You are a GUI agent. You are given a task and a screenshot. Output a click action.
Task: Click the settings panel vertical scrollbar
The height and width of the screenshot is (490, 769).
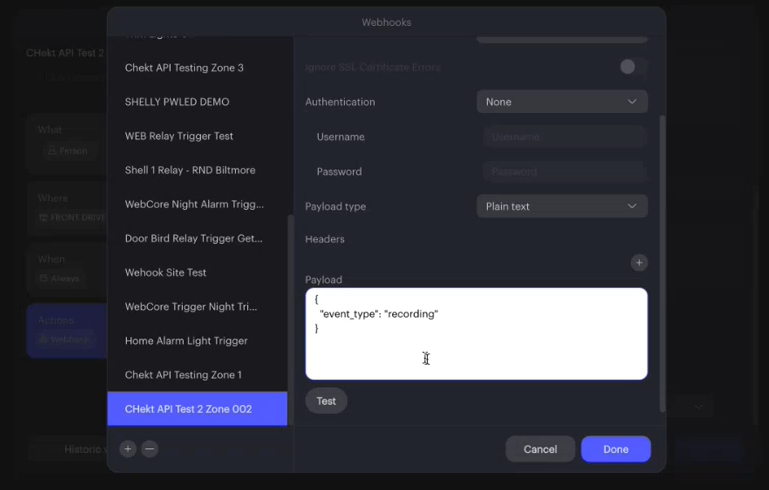pyautogui.click(x=663, y=264)
